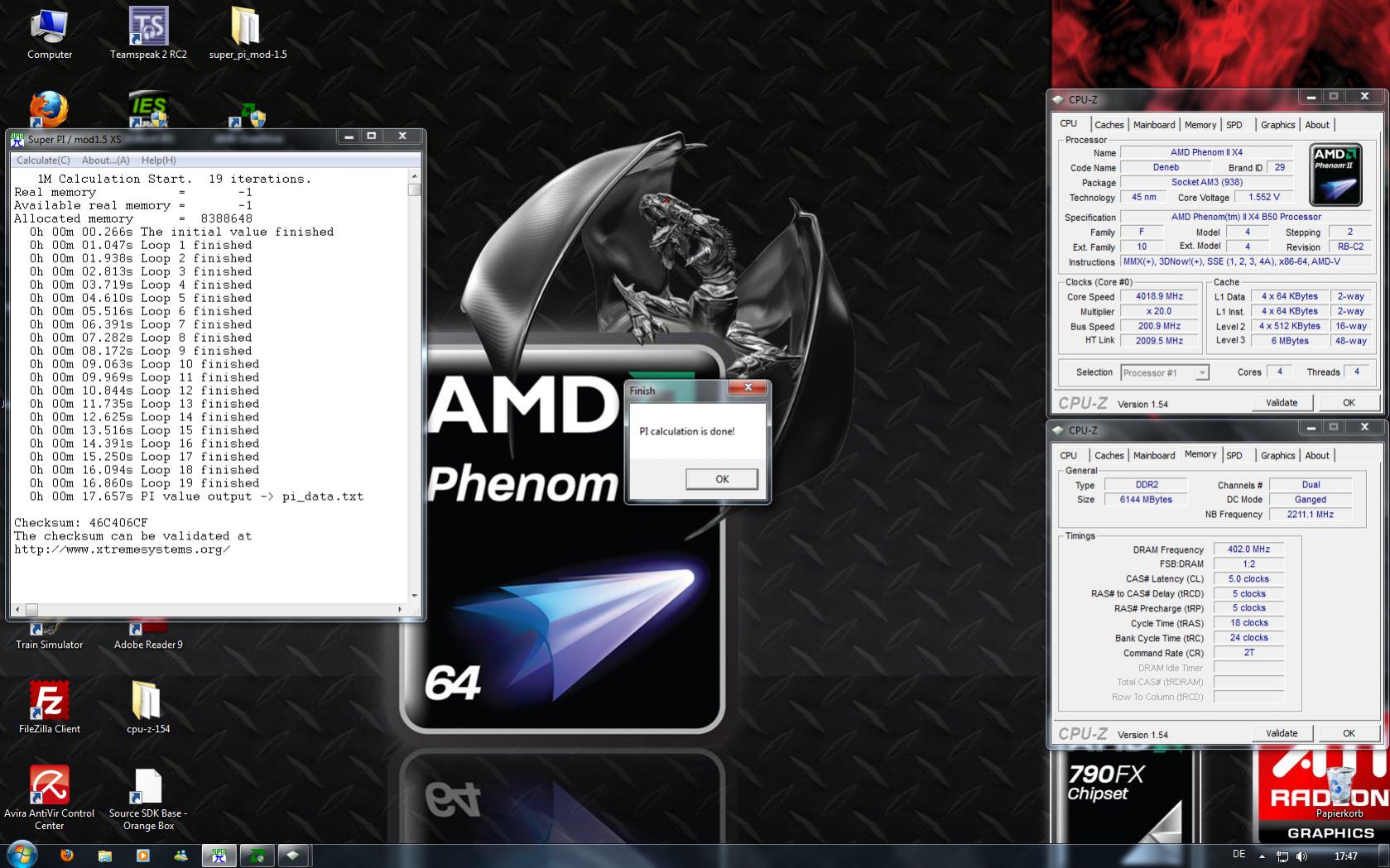Screen dimensions: 1390x868
Task: Confirm OK in the Finish dialog
Action: point(722,479)
